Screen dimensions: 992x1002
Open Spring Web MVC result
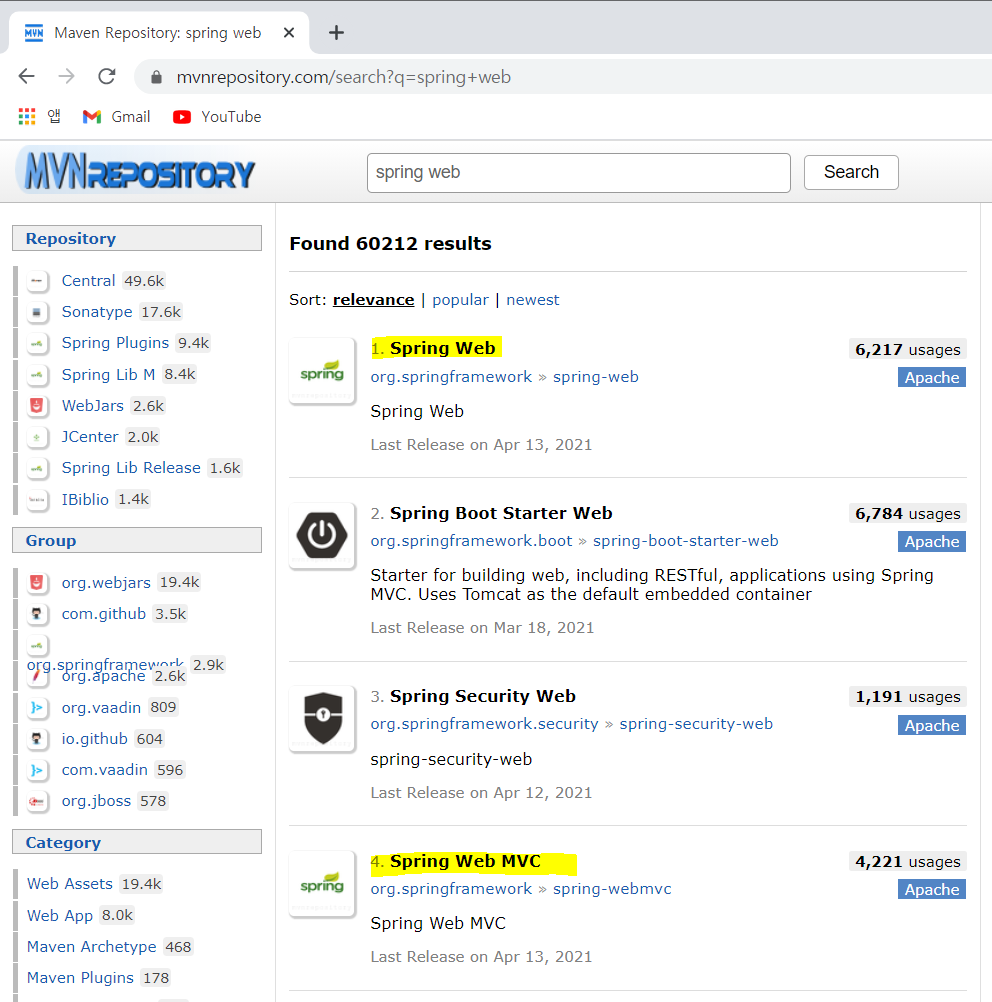[465, 861]
